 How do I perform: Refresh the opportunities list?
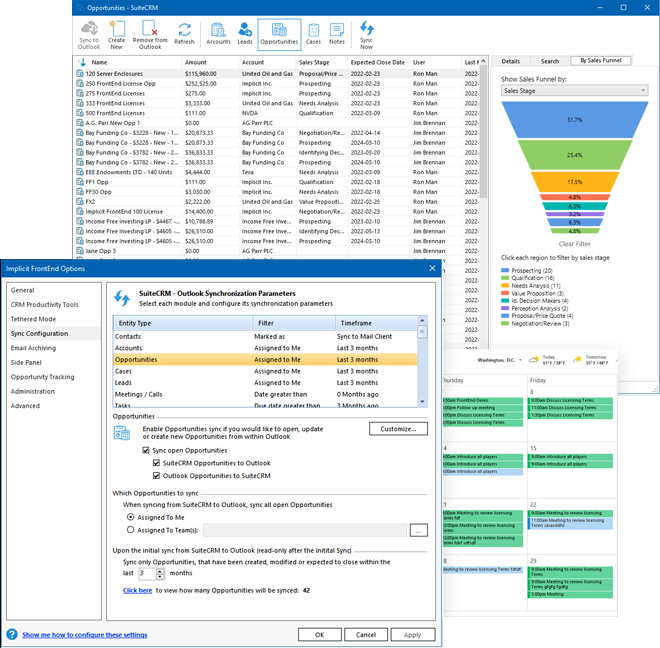tap(184, 34)
